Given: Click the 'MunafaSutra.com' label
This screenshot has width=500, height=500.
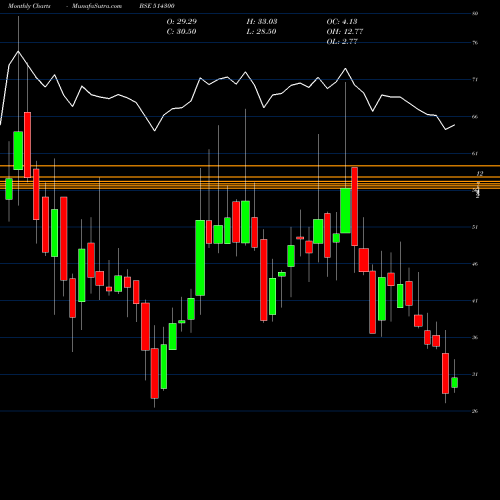Looking at the screenshot, I should point(97,6).
